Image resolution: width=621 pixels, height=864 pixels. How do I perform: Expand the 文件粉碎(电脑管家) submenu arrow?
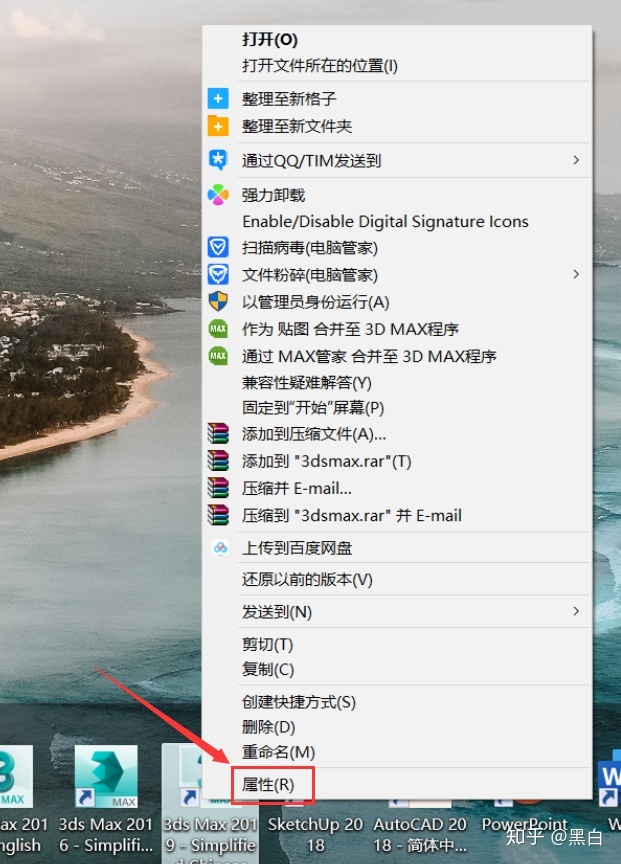(576, 274)
